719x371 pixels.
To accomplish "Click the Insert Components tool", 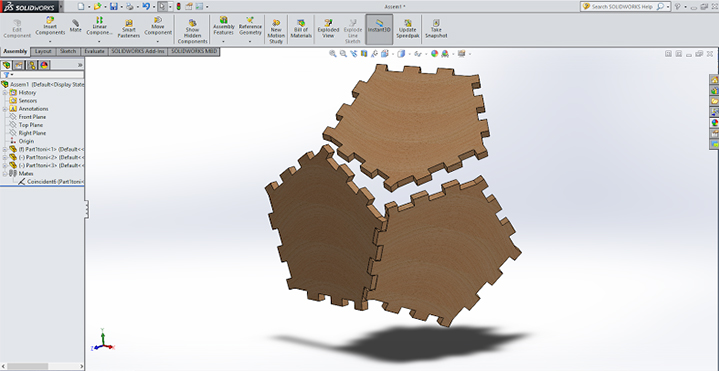I will pyautogui.click(x=50, y=26).
